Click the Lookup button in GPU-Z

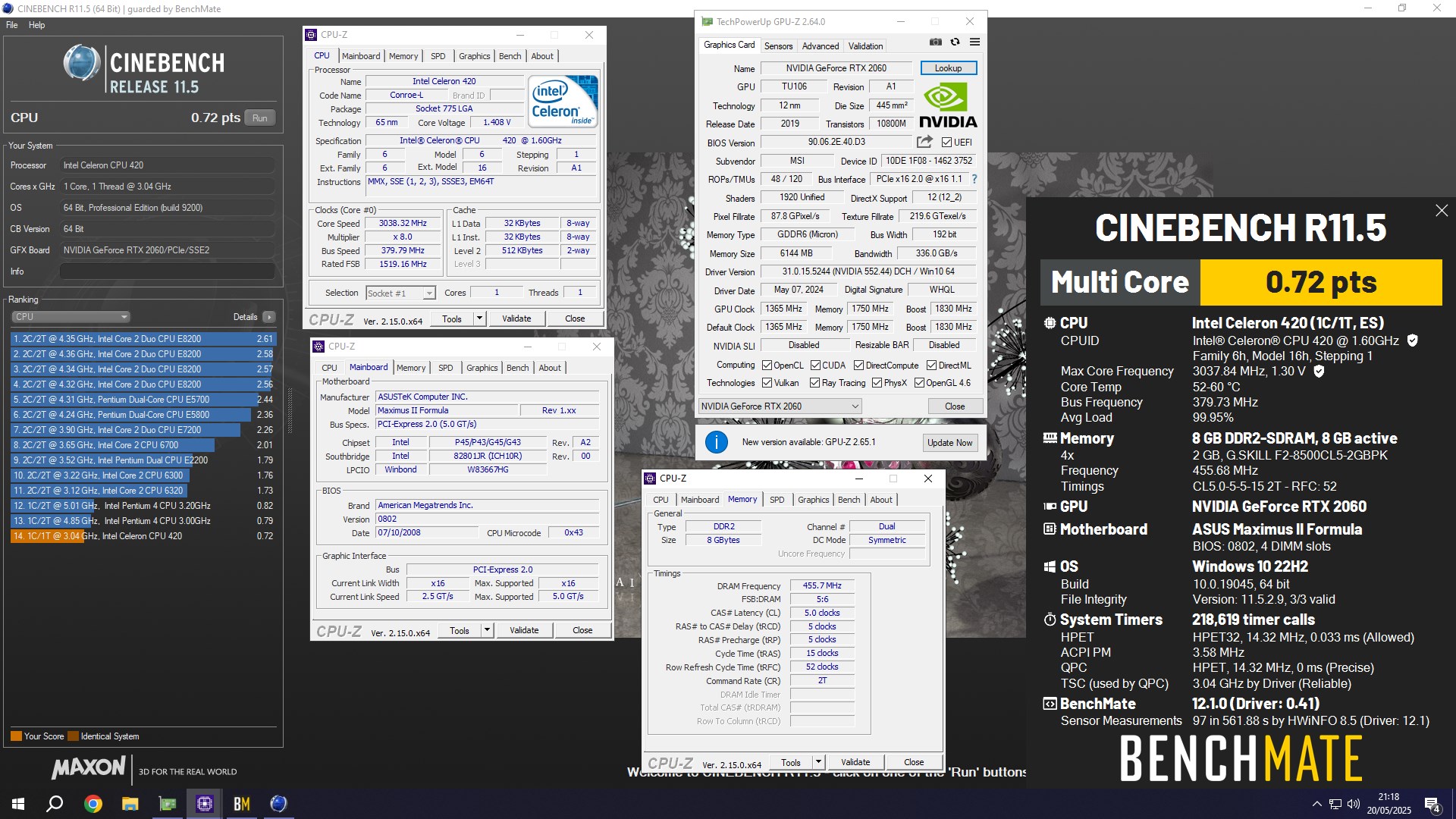pyautogui.click(x=949, y=68)
